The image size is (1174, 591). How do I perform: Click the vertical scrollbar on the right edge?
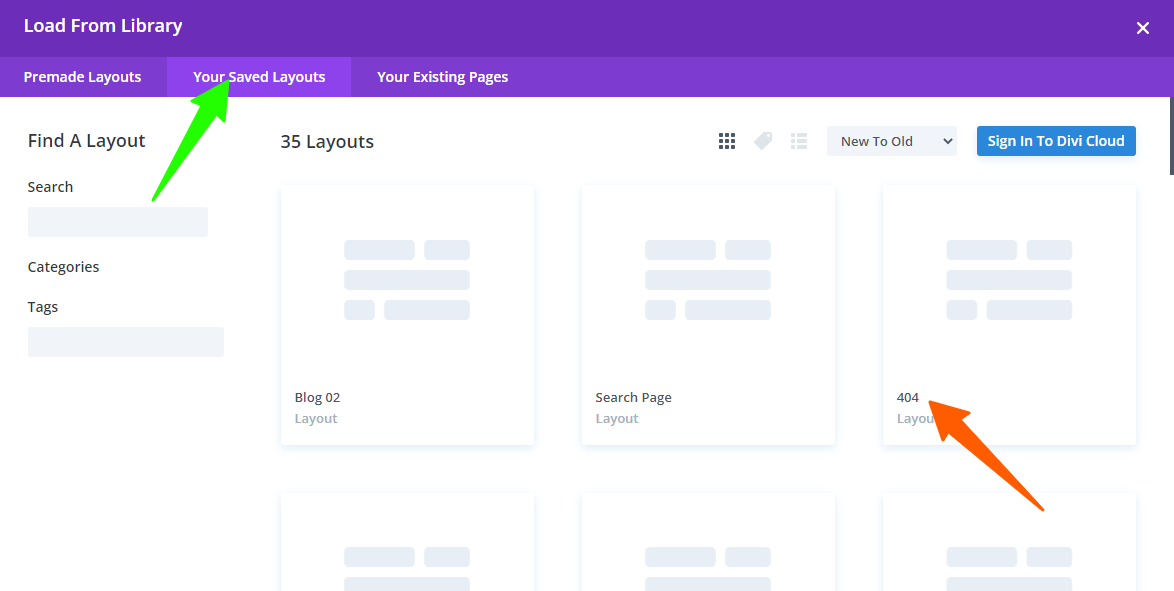tap(1170, 135)
